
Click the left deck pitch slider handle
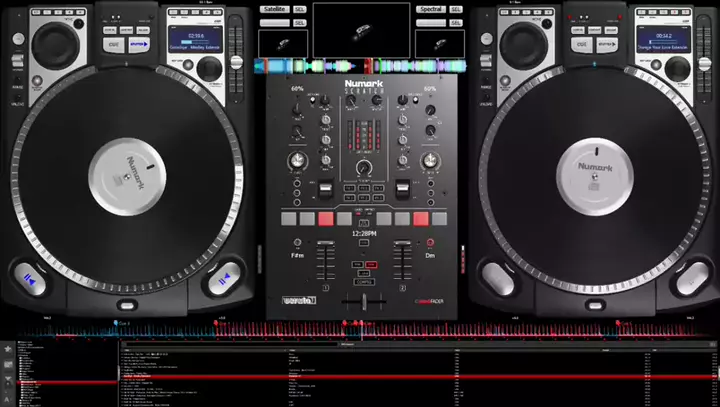tap(236, 62)
